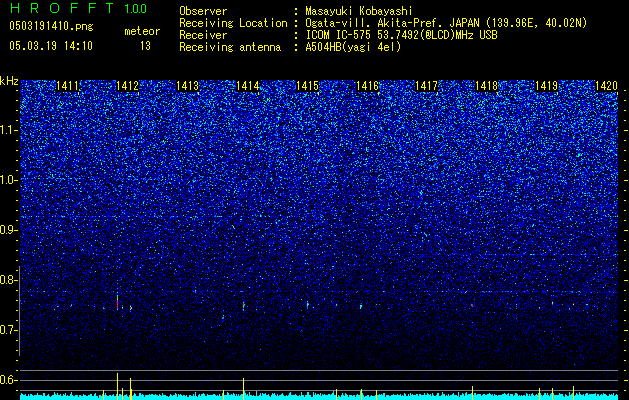Click the yellow amplitude spike at 1414
629x400 pixels.
[x=243, y=388]
